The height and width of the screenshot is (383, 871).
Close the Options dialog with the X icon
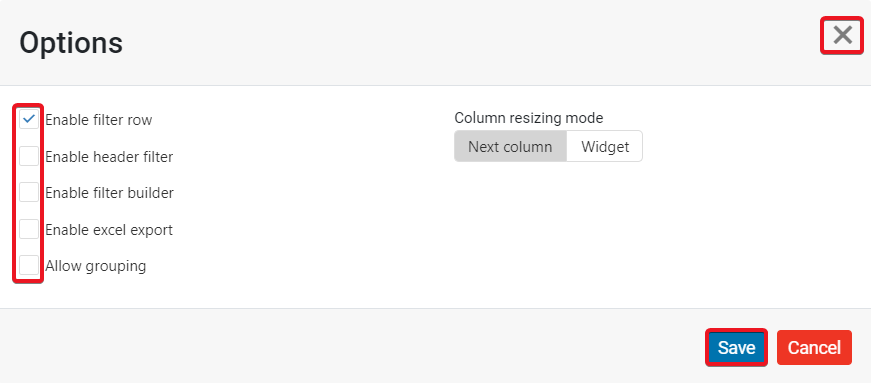(842, 36)
